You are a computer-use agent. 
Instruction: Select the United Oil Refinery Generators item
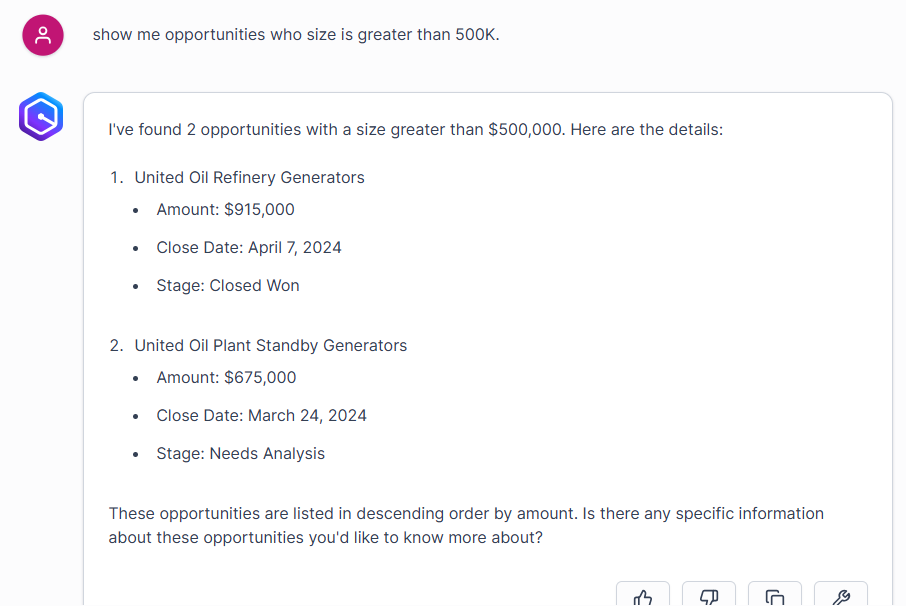(249, 178)
